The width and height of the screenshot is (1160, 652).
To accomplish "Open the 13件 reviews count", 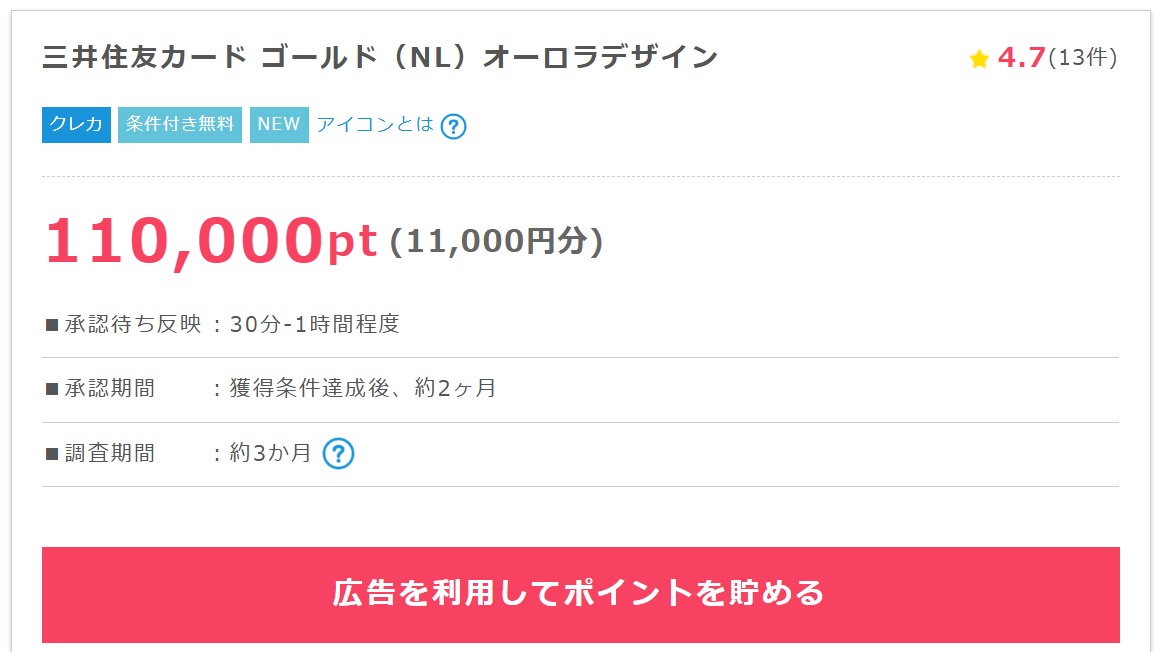I will (x=1083, y=58).
